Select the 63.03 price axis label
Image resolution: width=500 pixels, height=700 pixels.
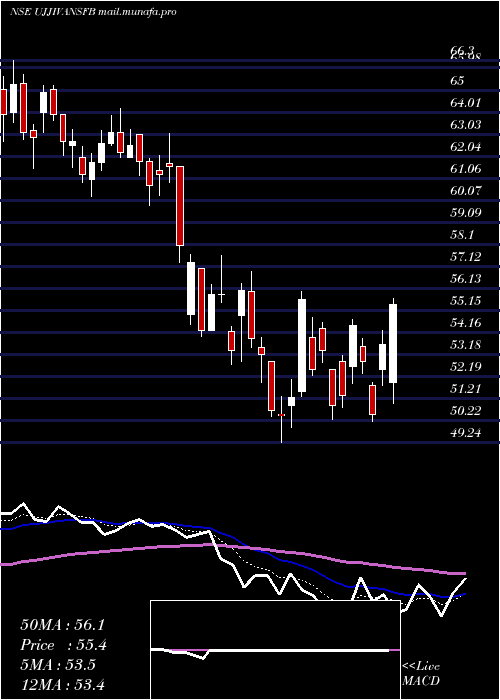[x=466, y=125]
